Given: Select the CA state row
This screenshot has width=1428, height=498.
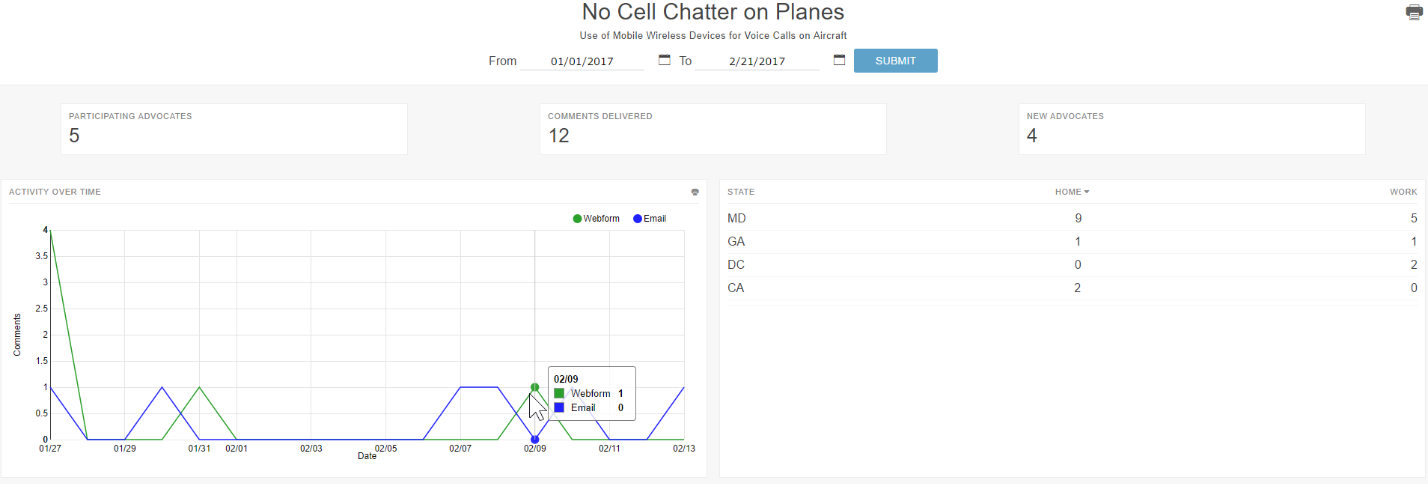Looking at the screenshot, I should pyautogui.click(x=1072, y=288).
